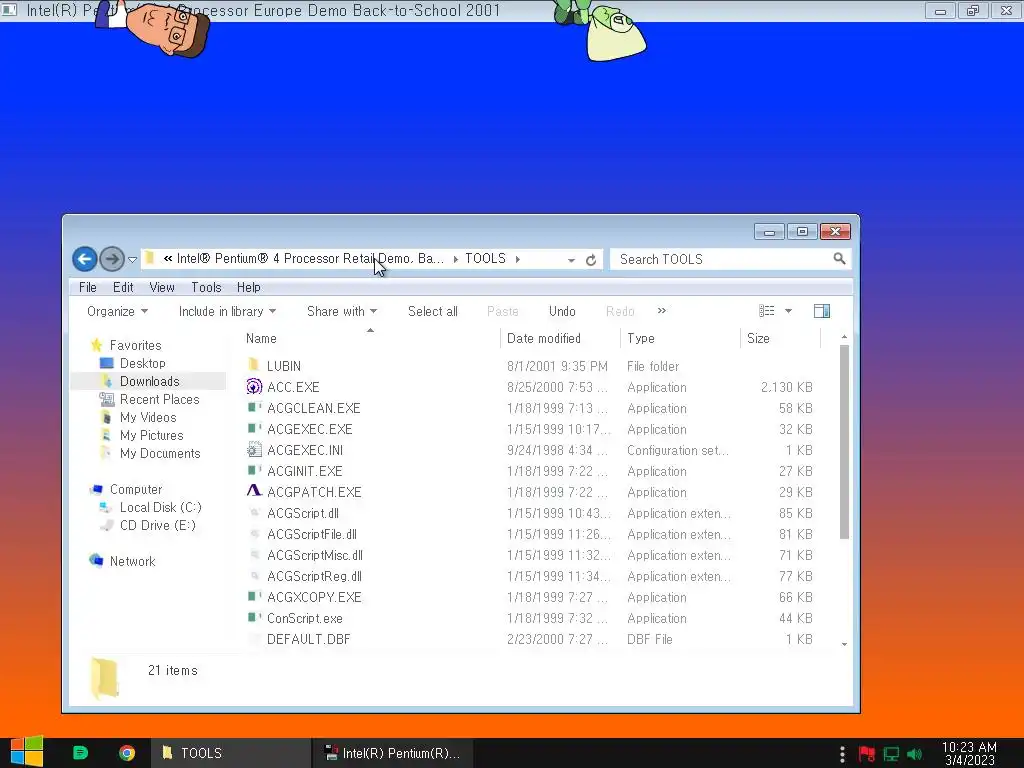Expand the breadcrumb arrow after TOOLS
Image resolution: width=1024 pixels, height=768 pixels.
(x=518, y=259)
